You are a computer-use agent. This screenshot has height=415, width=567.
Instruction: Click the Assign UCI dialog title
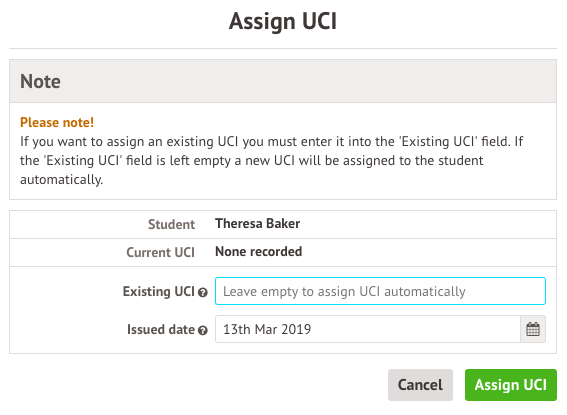pos(283,21)
